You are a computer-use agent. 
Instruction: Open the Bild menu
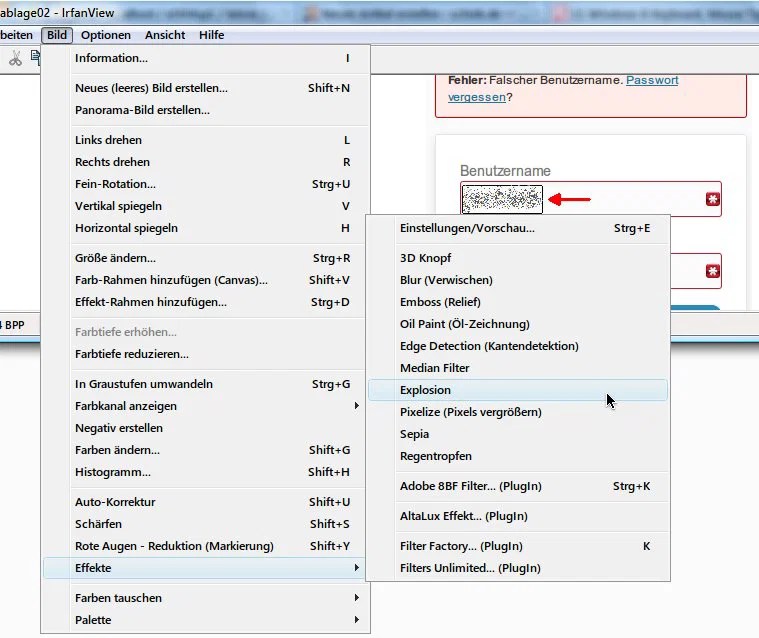pyautogui.click(x=57, y=35)
